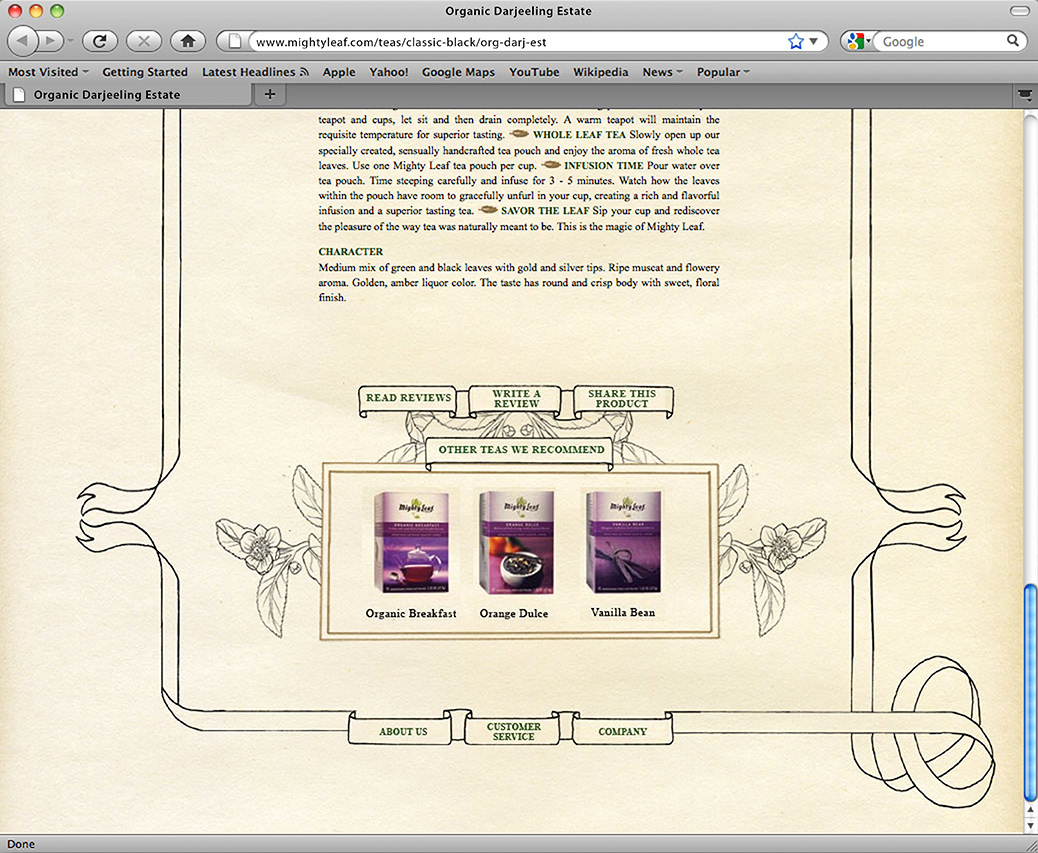
Task: Click the scrollbar up arrow
Action: (1029, 810)
